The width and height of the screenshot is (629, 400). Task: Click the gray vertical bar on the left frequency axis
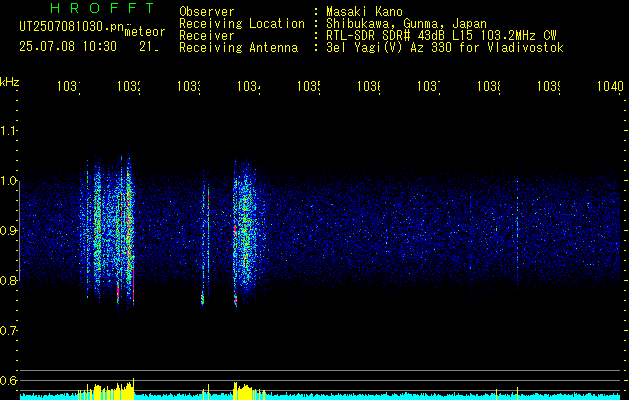coord(20,231)
